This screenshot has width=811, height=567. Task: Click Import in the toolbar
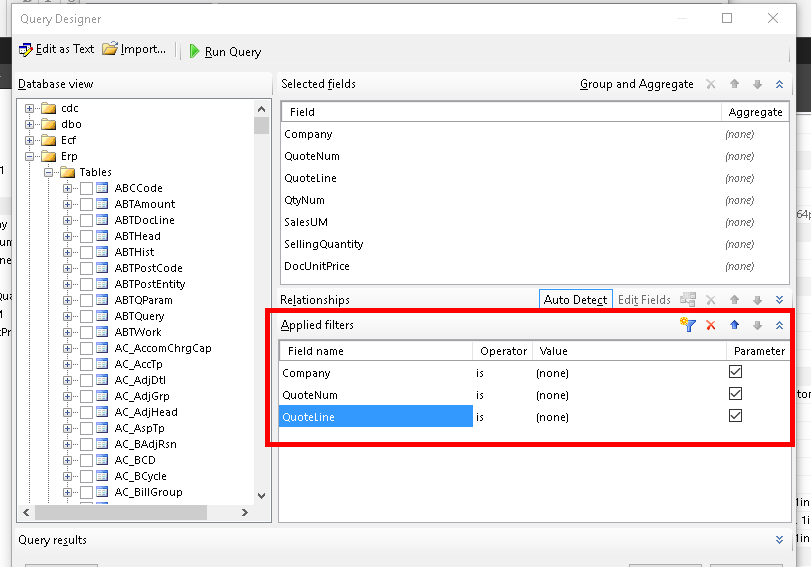134,50
